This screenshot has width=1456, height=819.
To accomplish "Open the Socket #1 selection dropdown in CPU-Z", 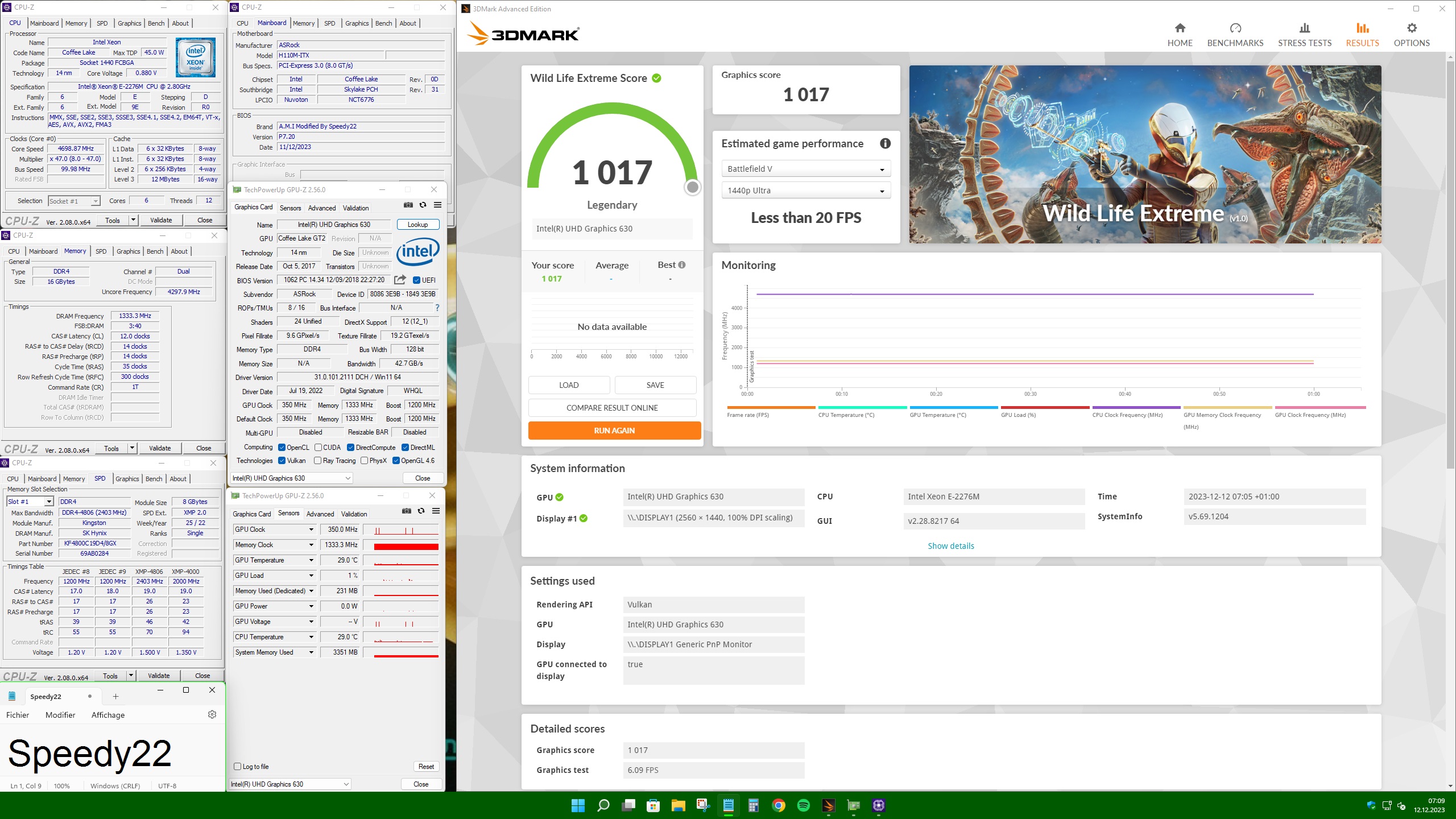I will (x=74, y=201).
